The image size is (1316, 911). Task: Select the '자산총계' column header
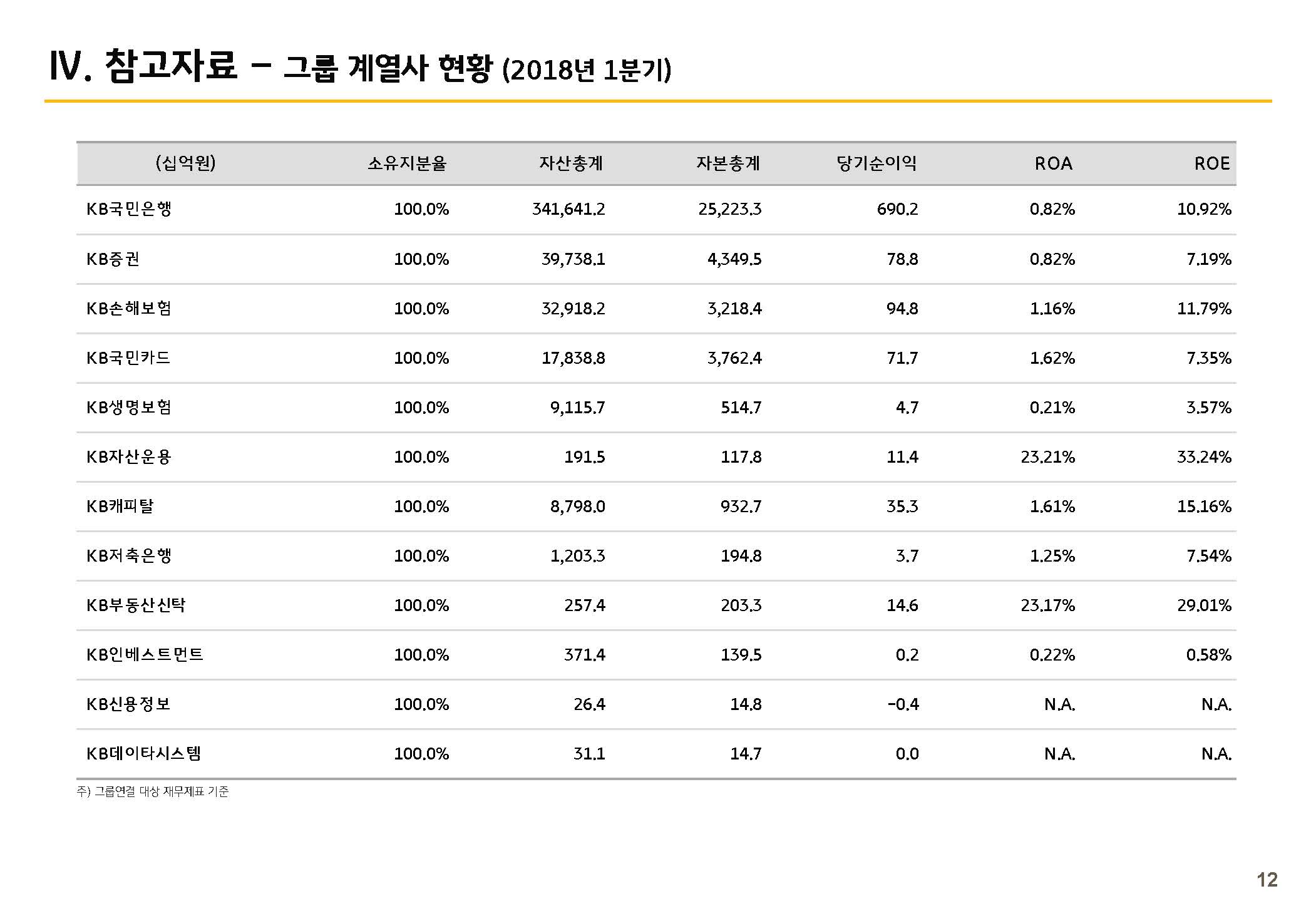[x=571, y=163]
